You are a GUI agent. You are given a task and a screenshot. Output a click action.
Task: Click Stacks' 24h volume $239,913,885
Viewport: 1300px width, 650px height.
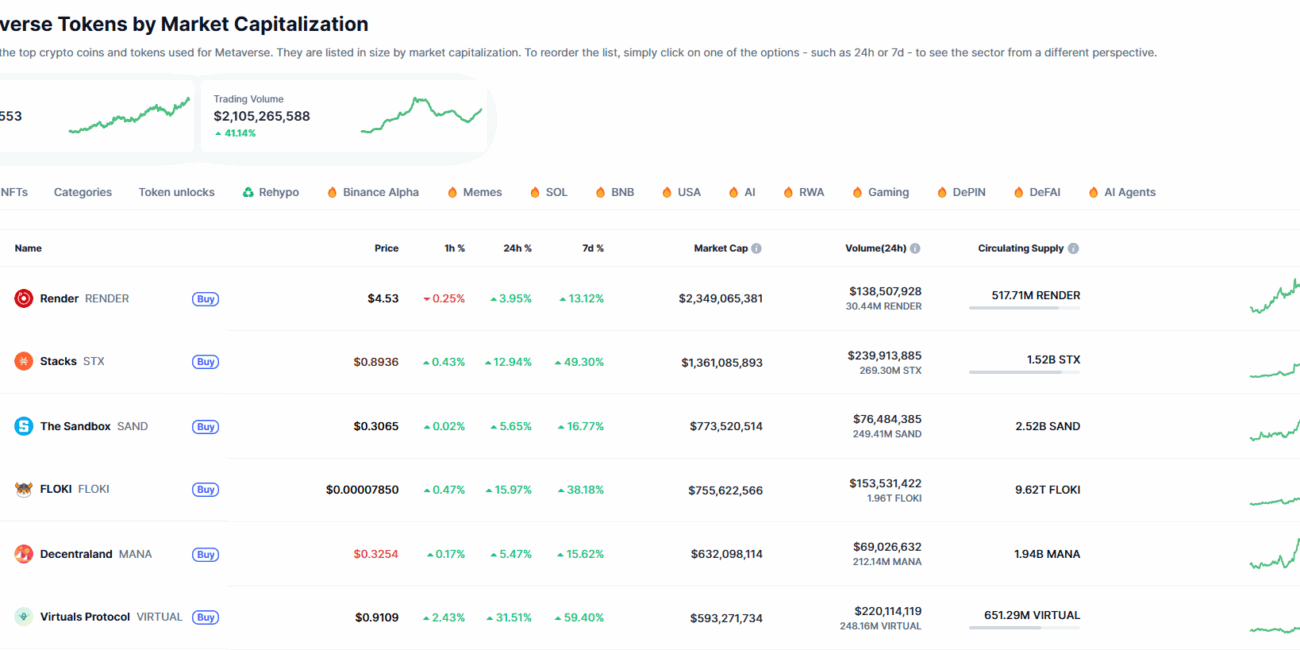pyautogui.click(x=885, y=355)
